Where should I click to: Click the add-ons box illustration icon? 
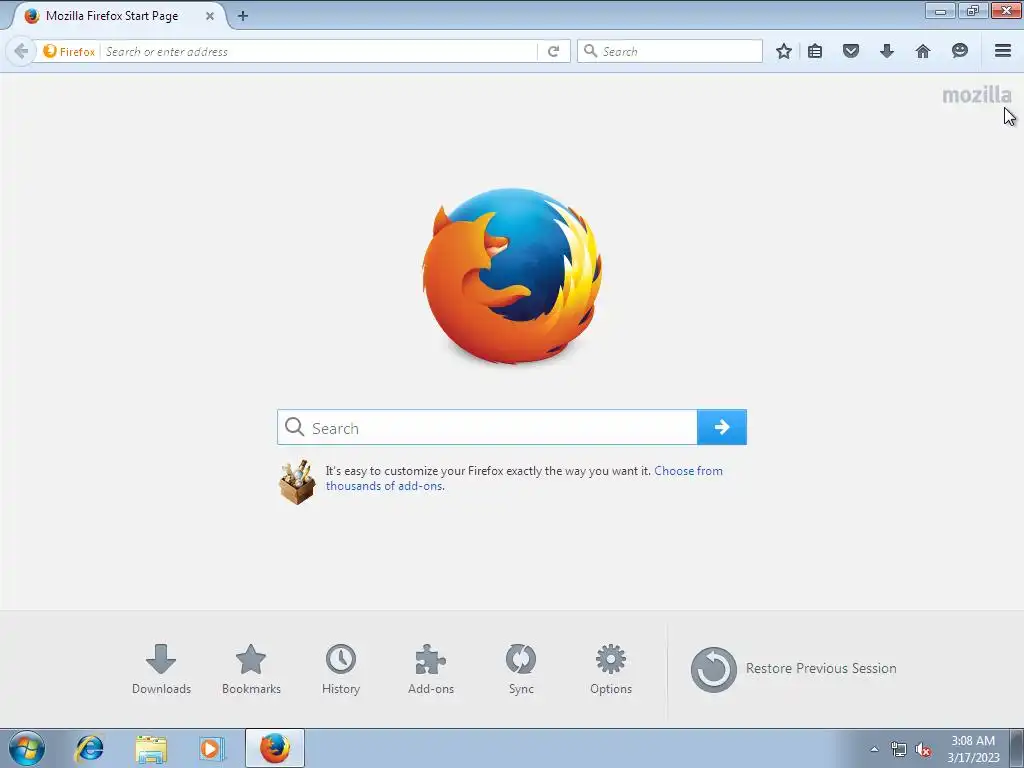tap(297, 482)
